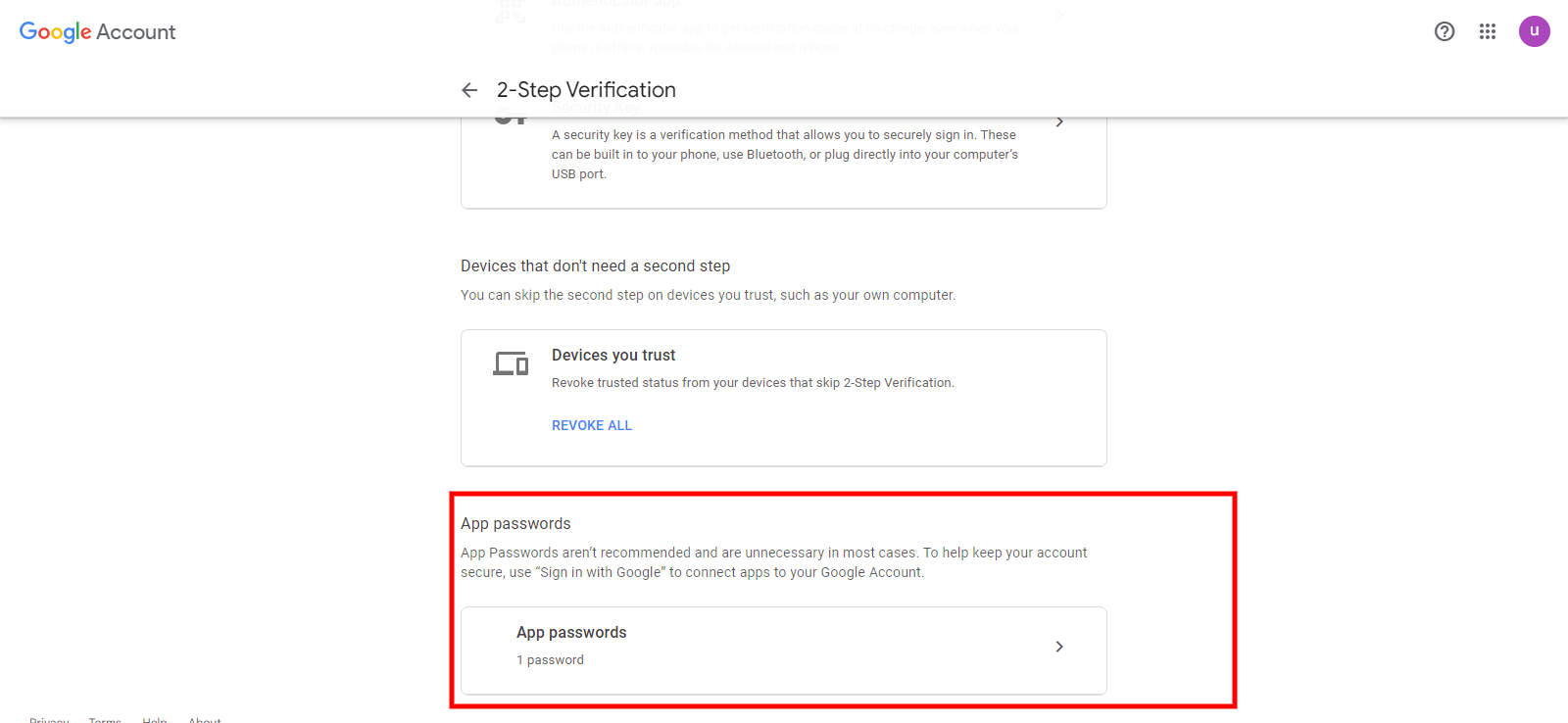Click the App passwords section heading
This screenshot has width=1568, height=723.
(x=515, y=524)
